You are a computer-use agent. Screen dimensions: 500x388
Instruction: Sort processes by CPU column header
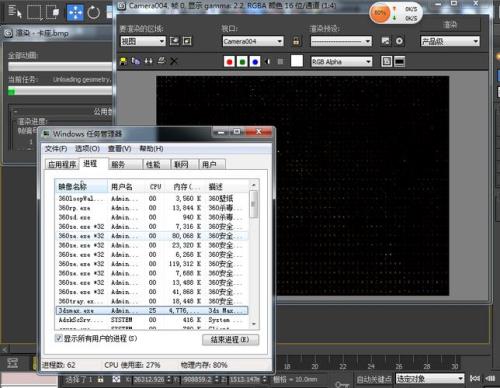coord(155,187)
